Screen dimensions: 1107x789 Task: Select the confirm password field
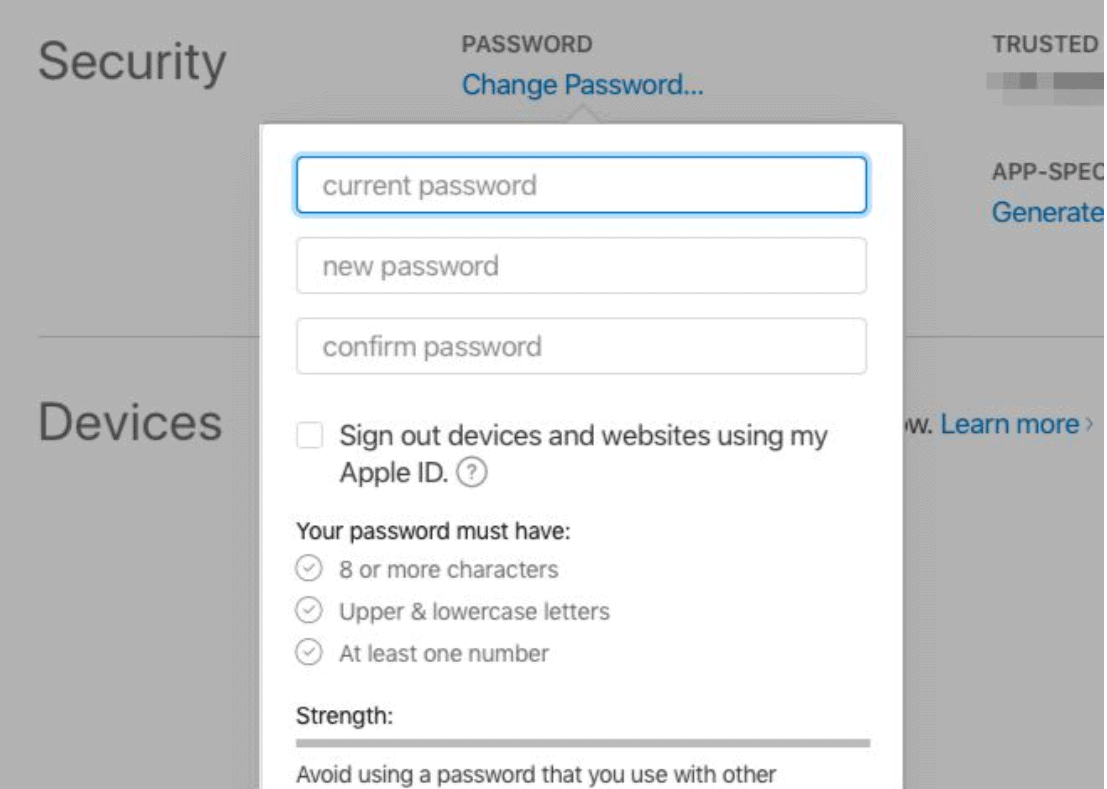582,346
